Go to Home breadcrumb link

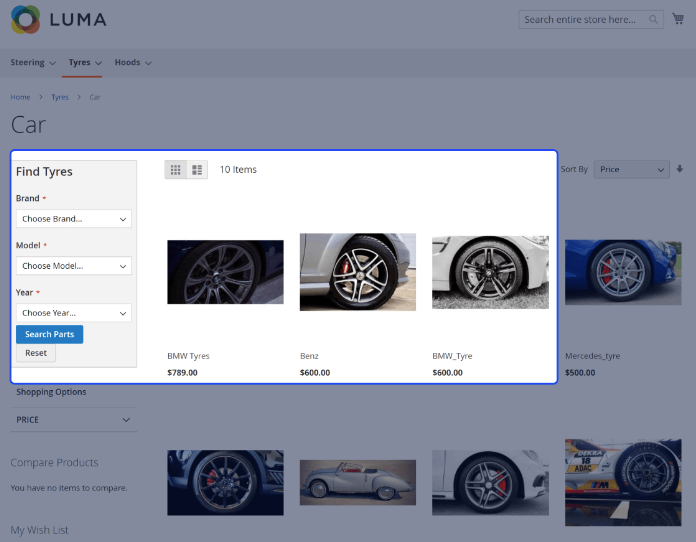[x=20, y=97]
